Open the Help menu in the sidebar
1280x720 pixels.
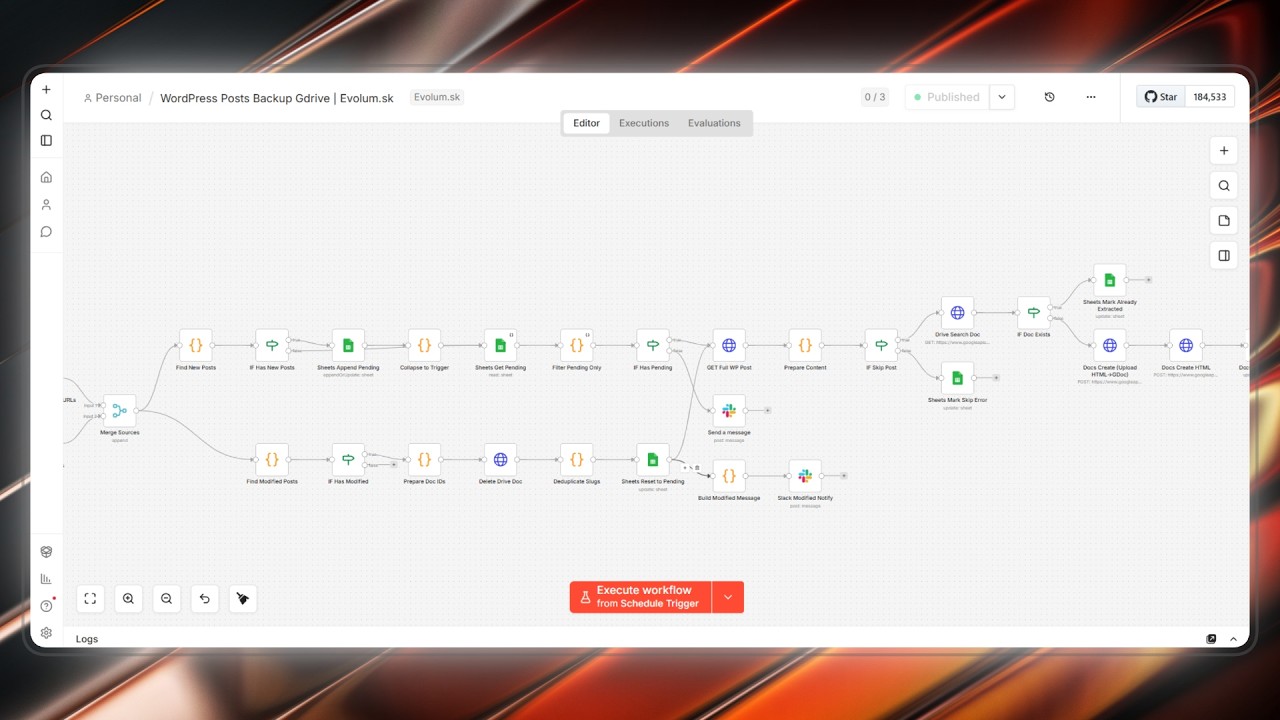(x=46, y=606)
